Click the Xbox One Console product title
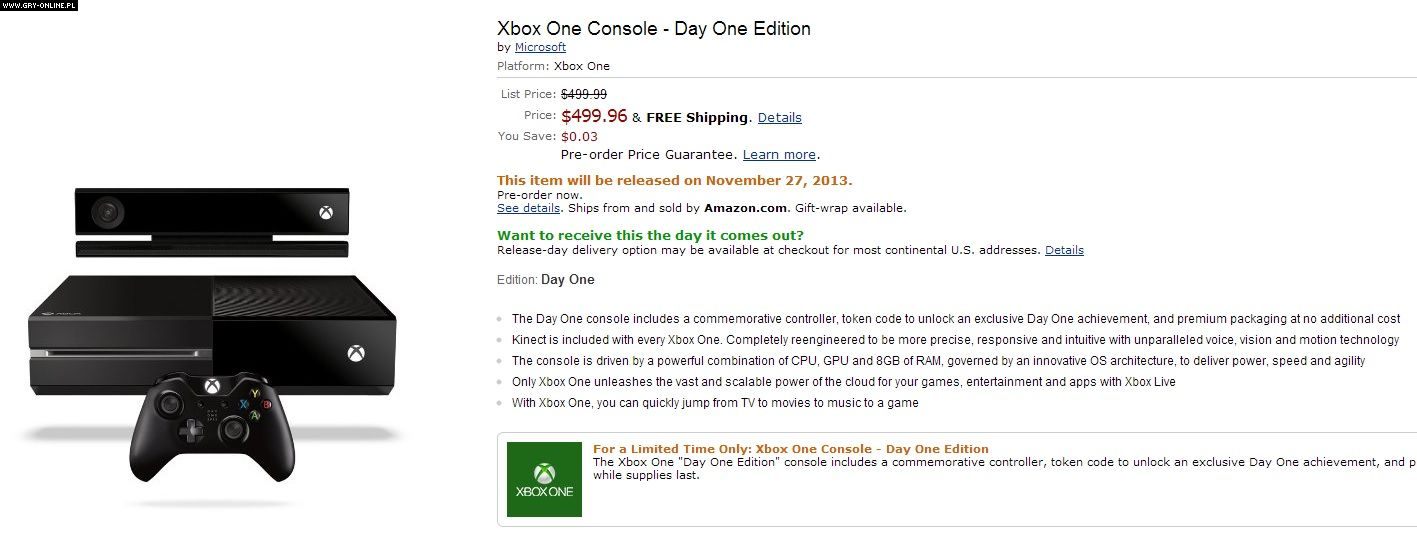This screenshot has height=543, width=1417. [653, 29]
